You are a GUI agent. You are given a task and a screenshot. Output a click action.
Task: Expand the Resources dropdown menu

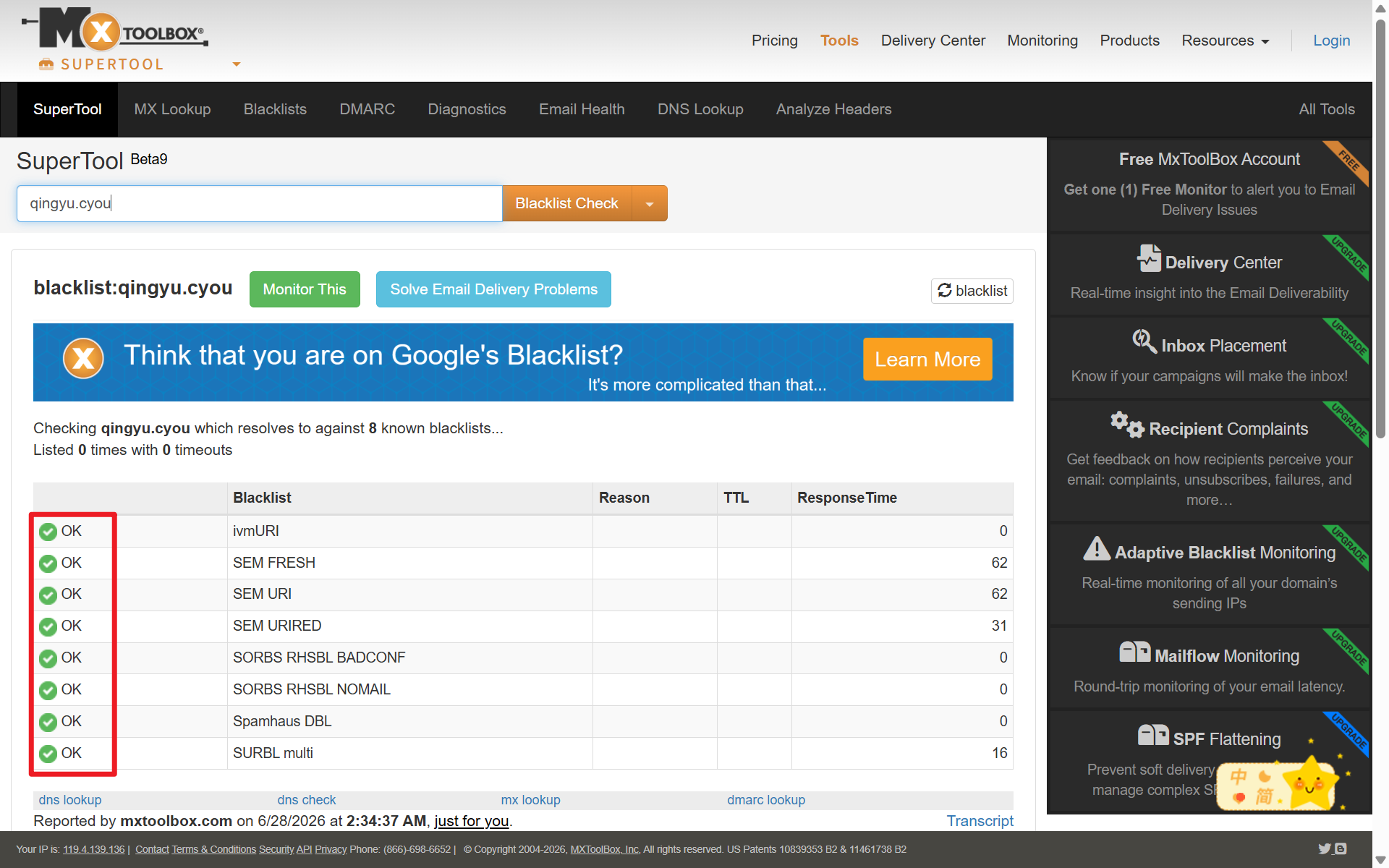click(1225, 41)
